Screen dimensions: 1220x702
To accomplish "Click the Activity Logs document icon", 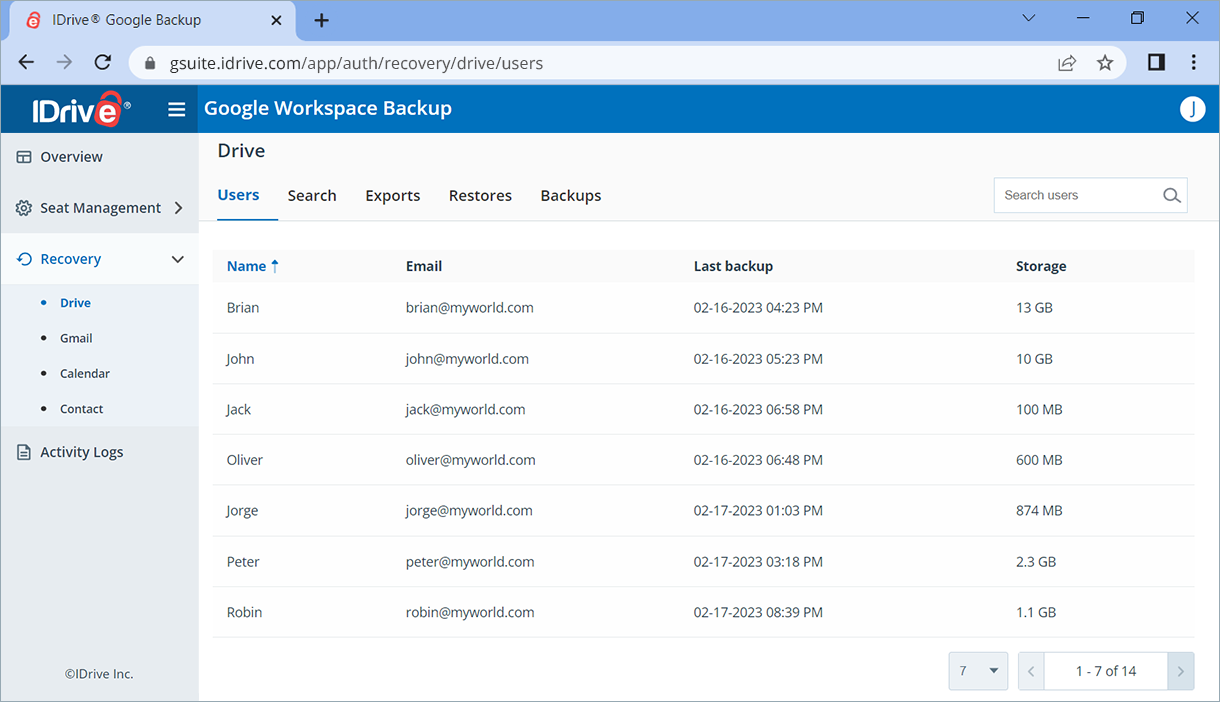I will [x=24, y=452].
